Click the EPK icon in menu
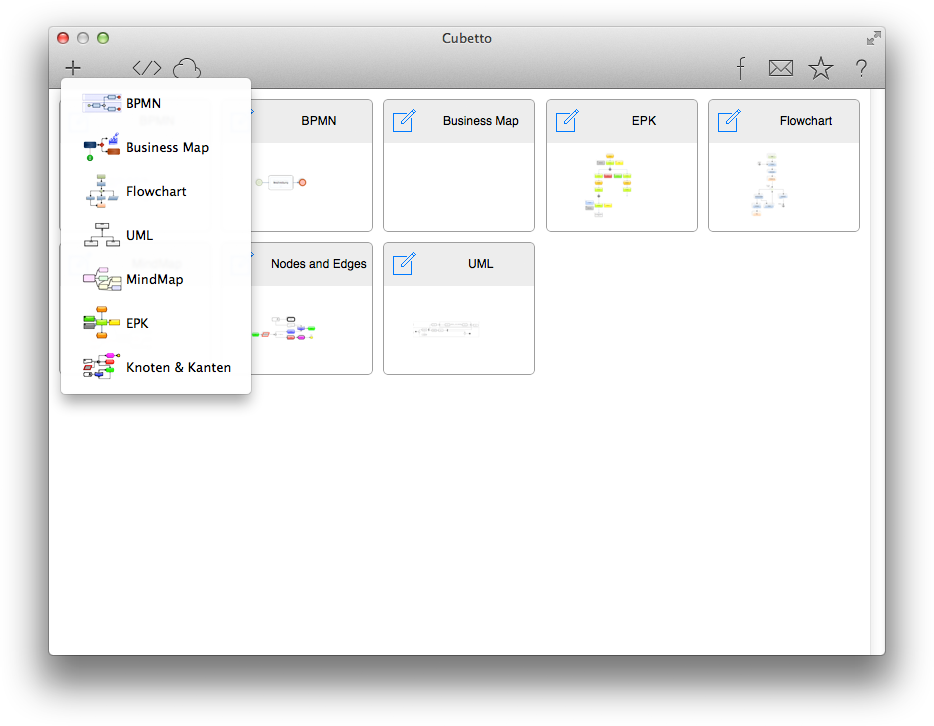 102,323
